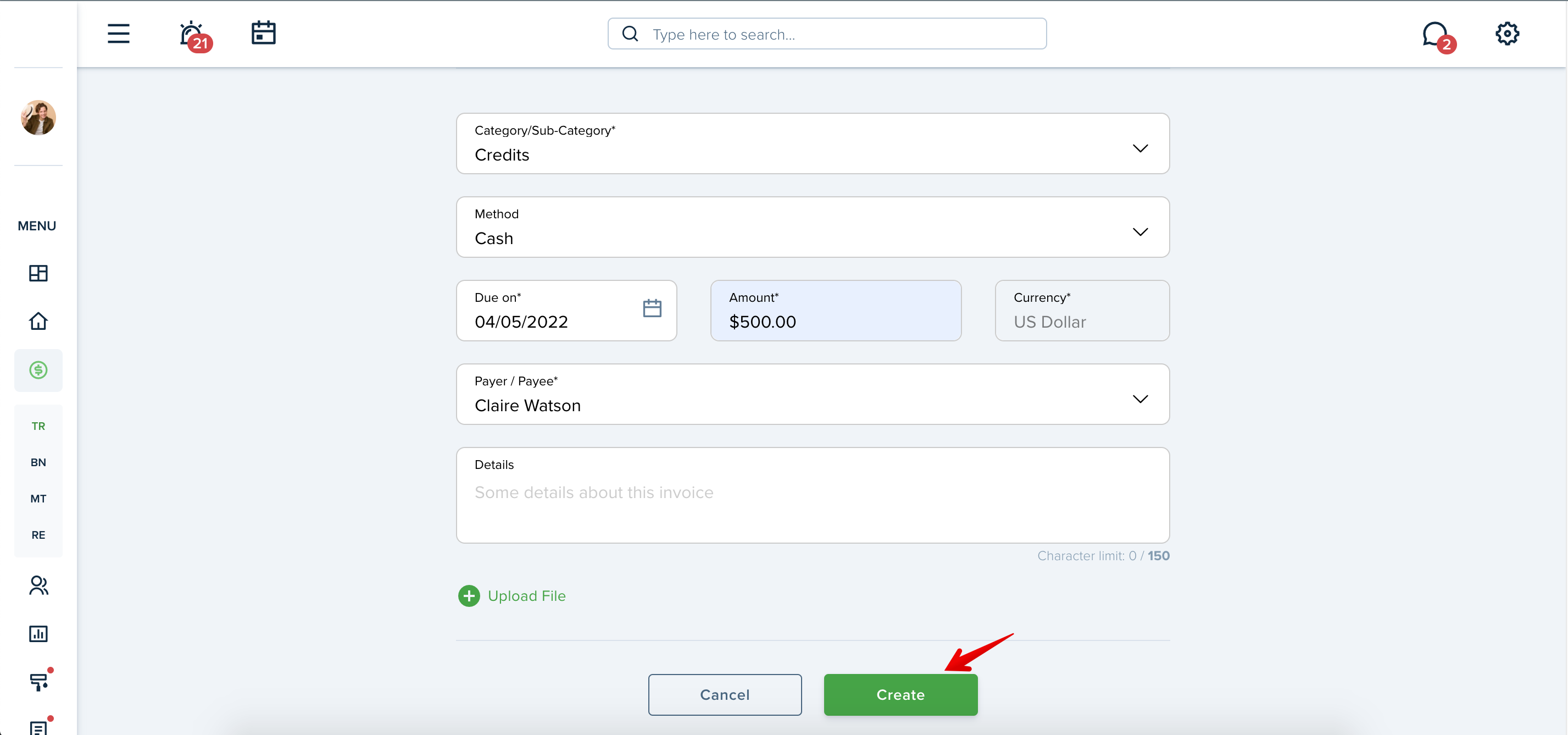Open the dashboard grid icon in sidebar

click(38, 273)
